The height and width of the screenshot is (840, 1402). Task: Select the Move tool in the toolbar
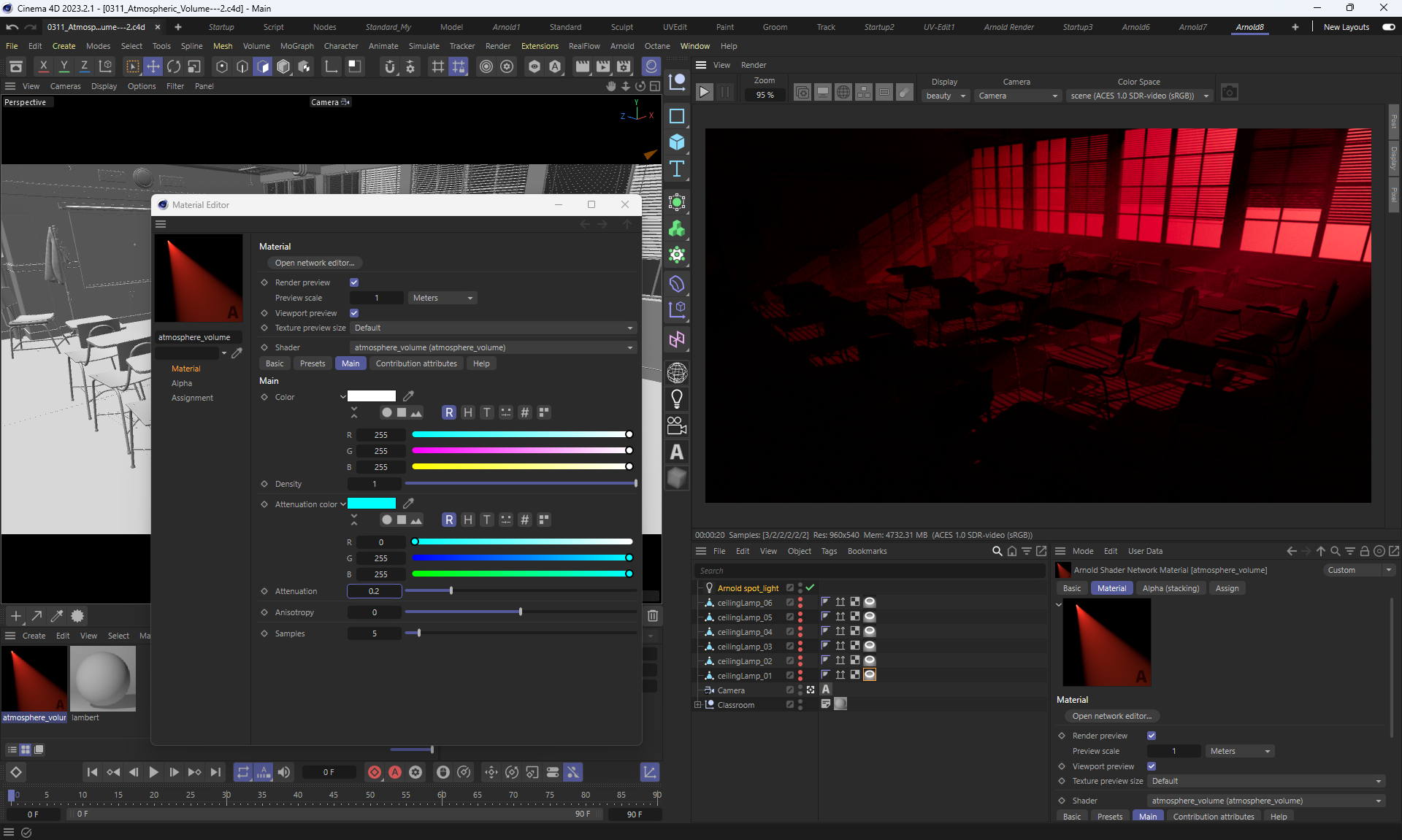(x=153, y=66)
